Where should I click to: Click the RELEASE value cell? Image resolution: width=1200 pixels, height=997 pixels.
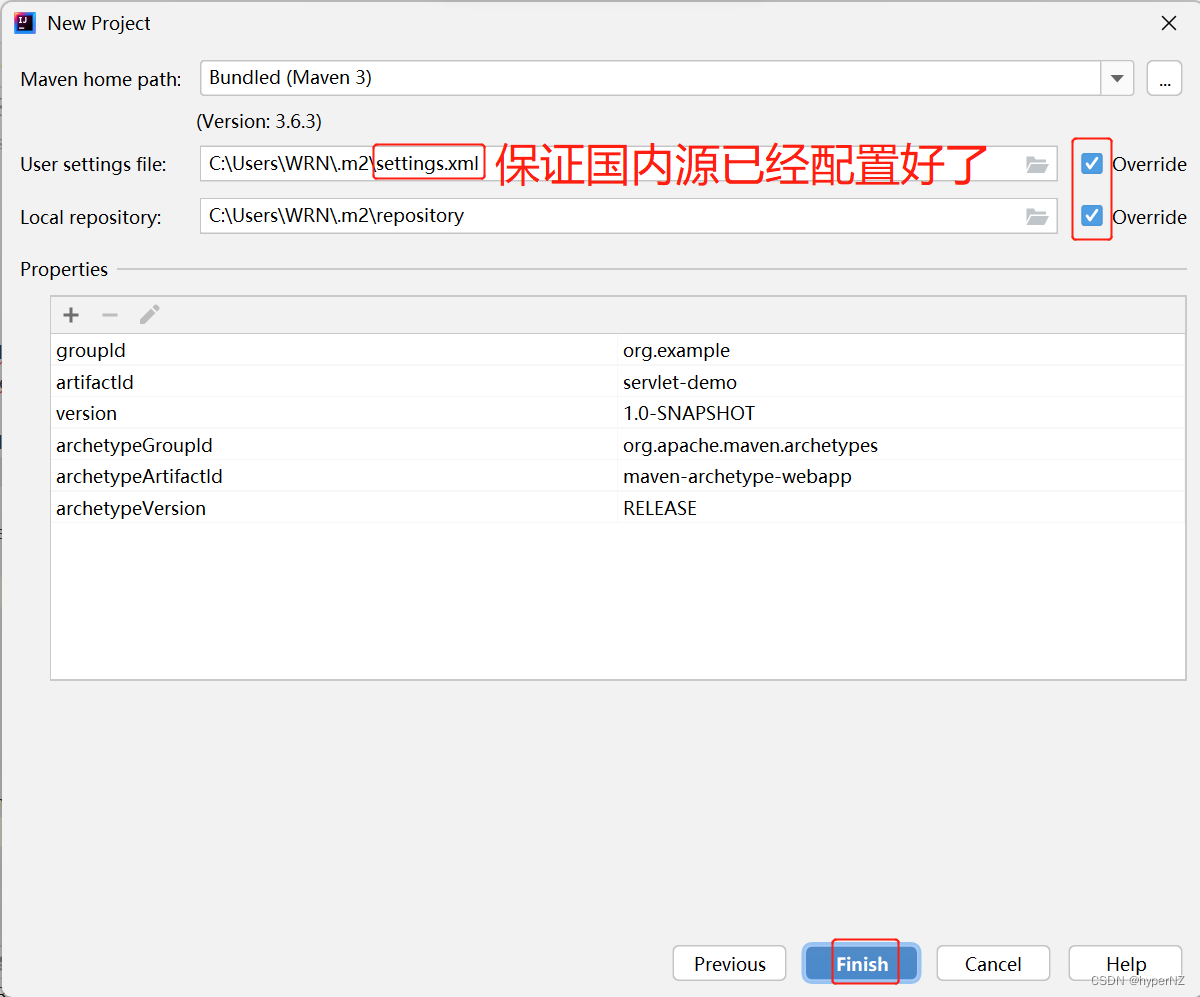(901, 508)
